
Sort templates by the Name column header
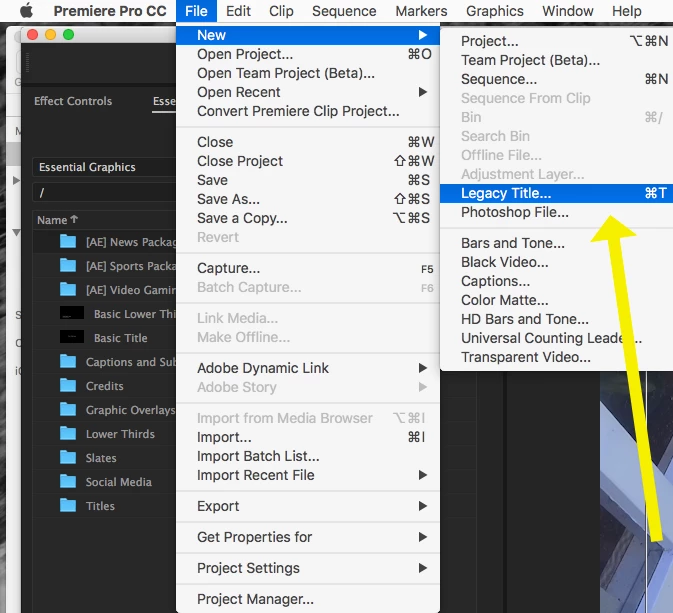57,220
